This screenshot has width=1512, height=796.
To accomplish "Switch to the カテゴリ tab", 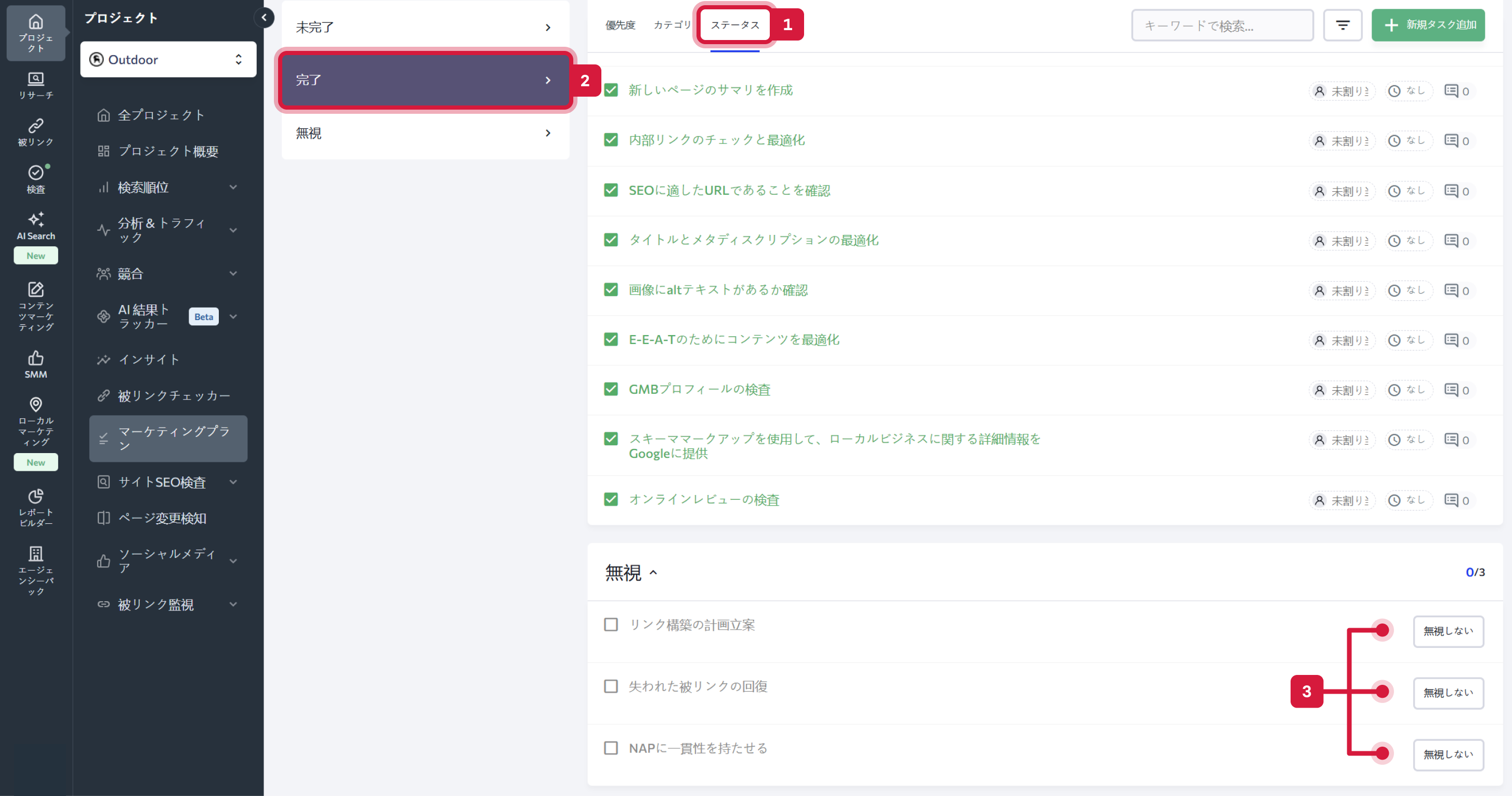I will pos(672,24).
